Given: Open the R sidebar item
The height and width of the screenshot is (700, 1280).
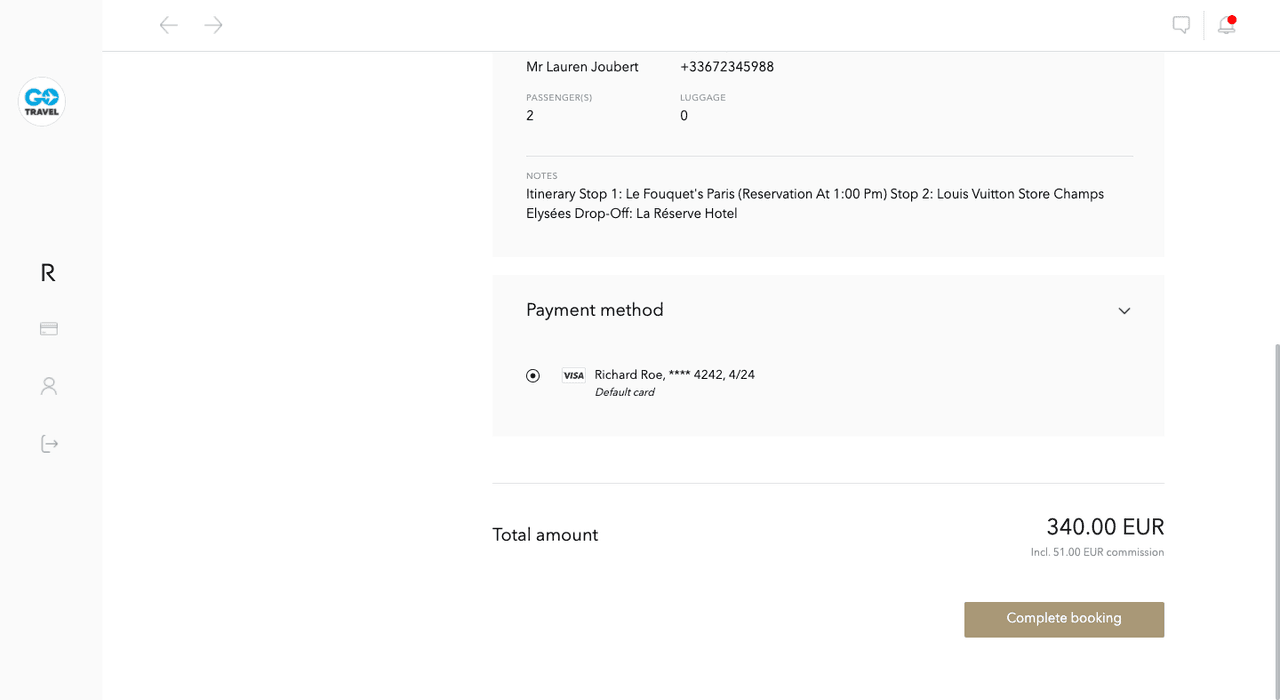Looking at the screenshot, I should [48, 273].
